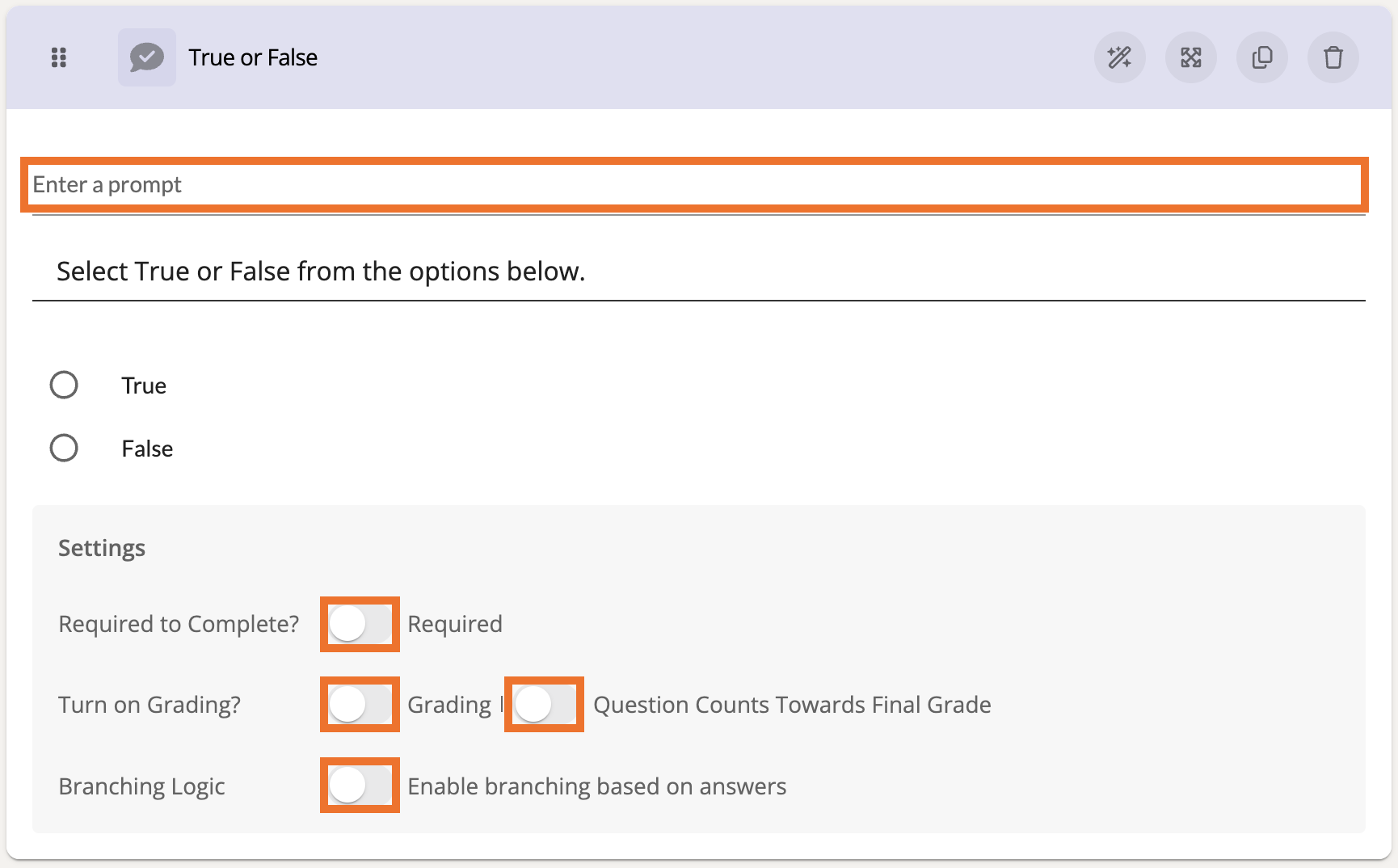1398x868 pixels.
Task: Select the True radio button
Action: point(64,385)
